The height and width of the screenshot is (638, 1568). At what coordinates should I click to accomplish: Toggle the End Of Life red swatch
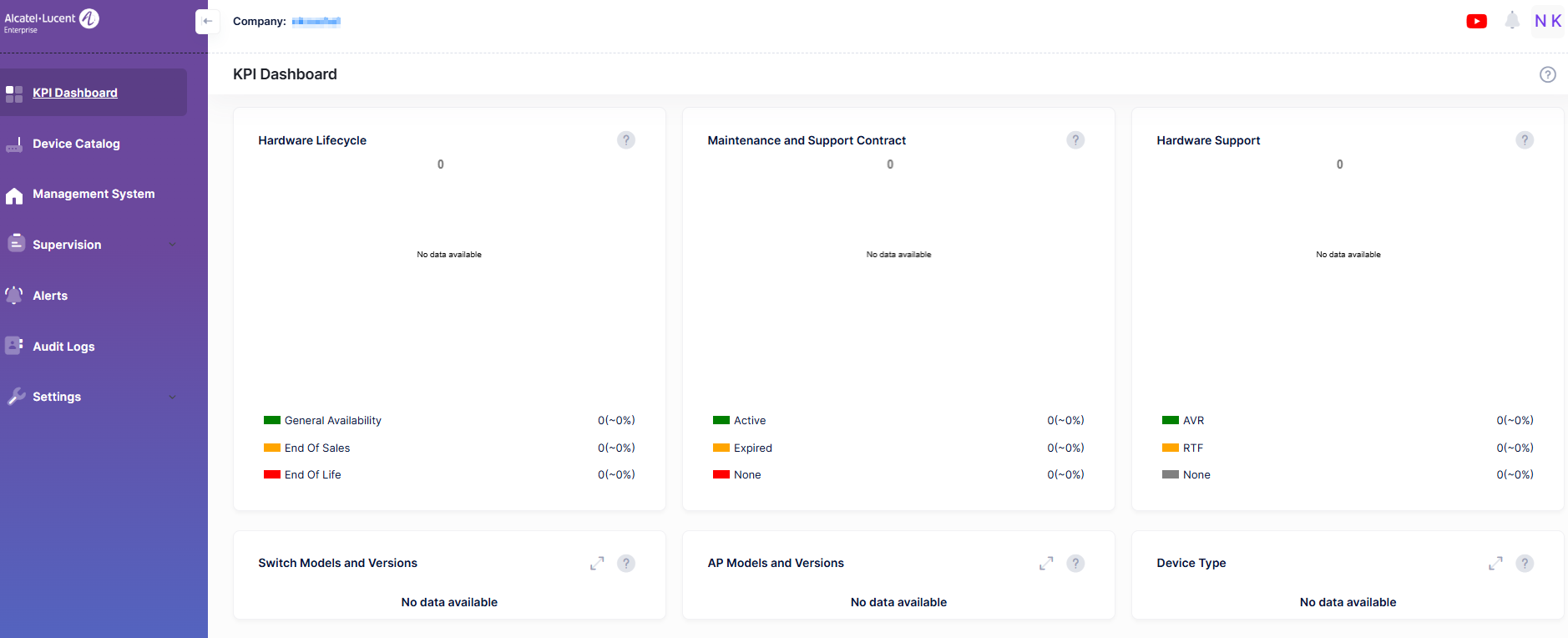point(271,474)
